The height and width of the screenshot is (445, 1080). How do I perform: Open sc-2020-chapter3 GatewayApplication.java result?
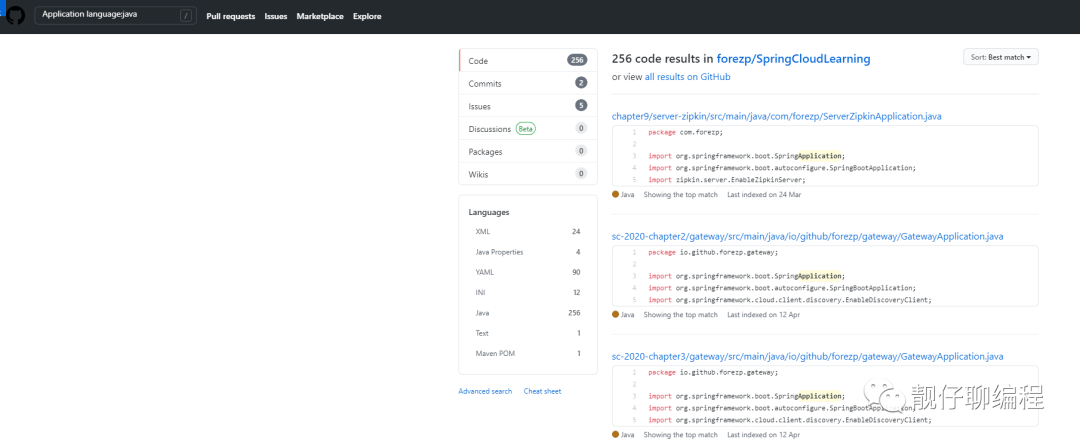coord(807,357)
